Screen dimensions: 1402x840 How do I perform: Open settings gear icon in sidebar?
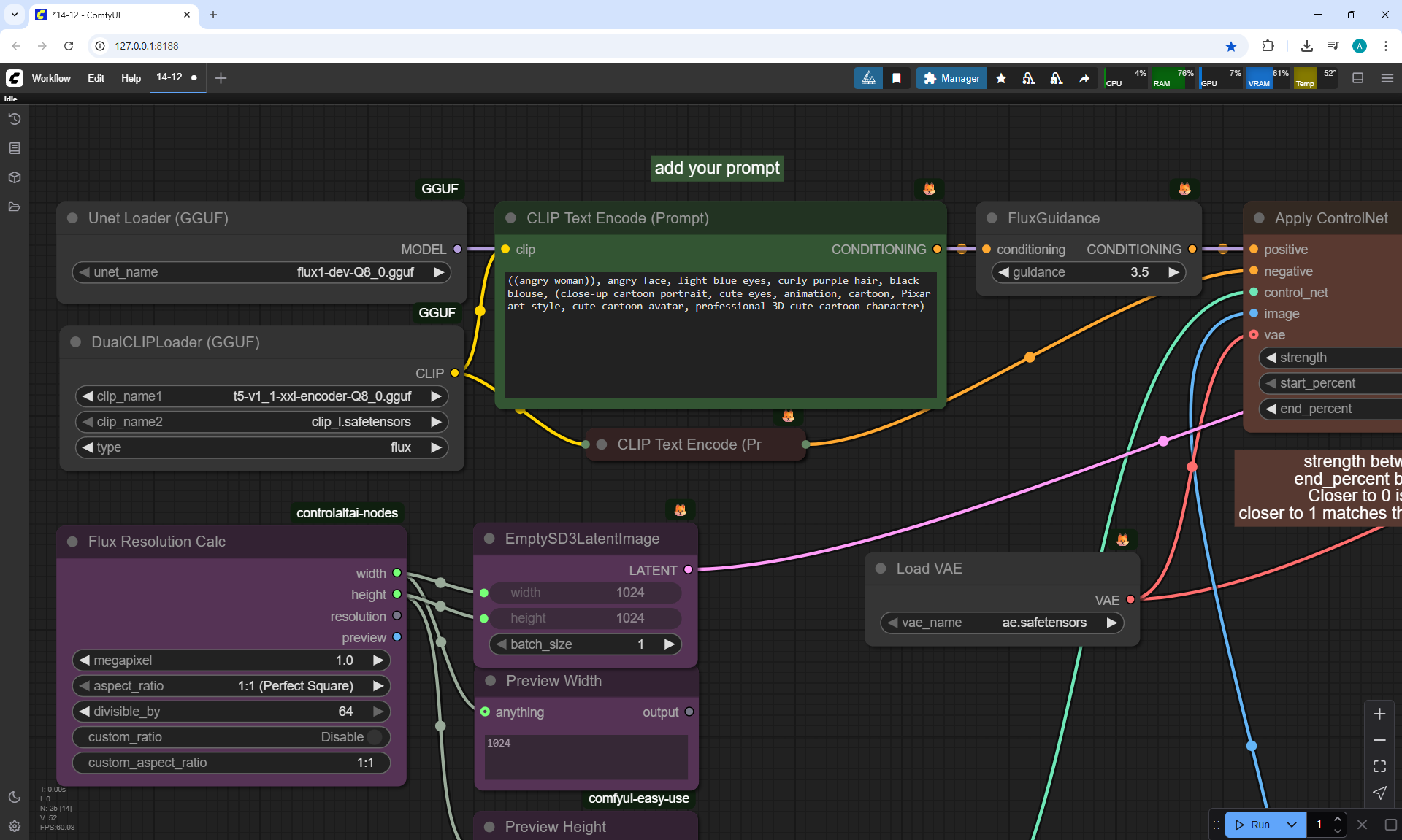coord(14,826)
